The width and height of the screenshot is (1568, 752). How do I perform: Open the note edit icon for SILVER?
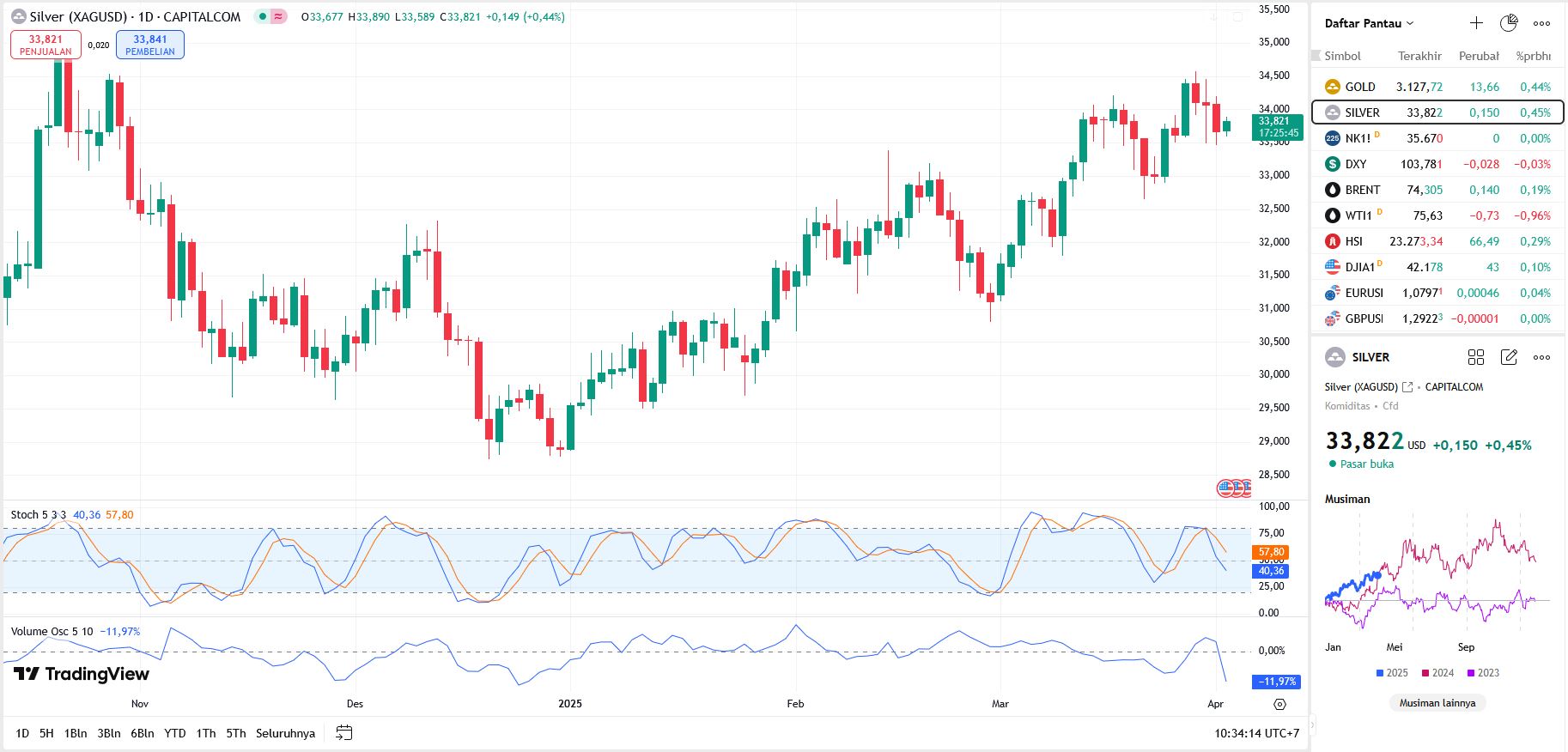tap(1509, 357)
